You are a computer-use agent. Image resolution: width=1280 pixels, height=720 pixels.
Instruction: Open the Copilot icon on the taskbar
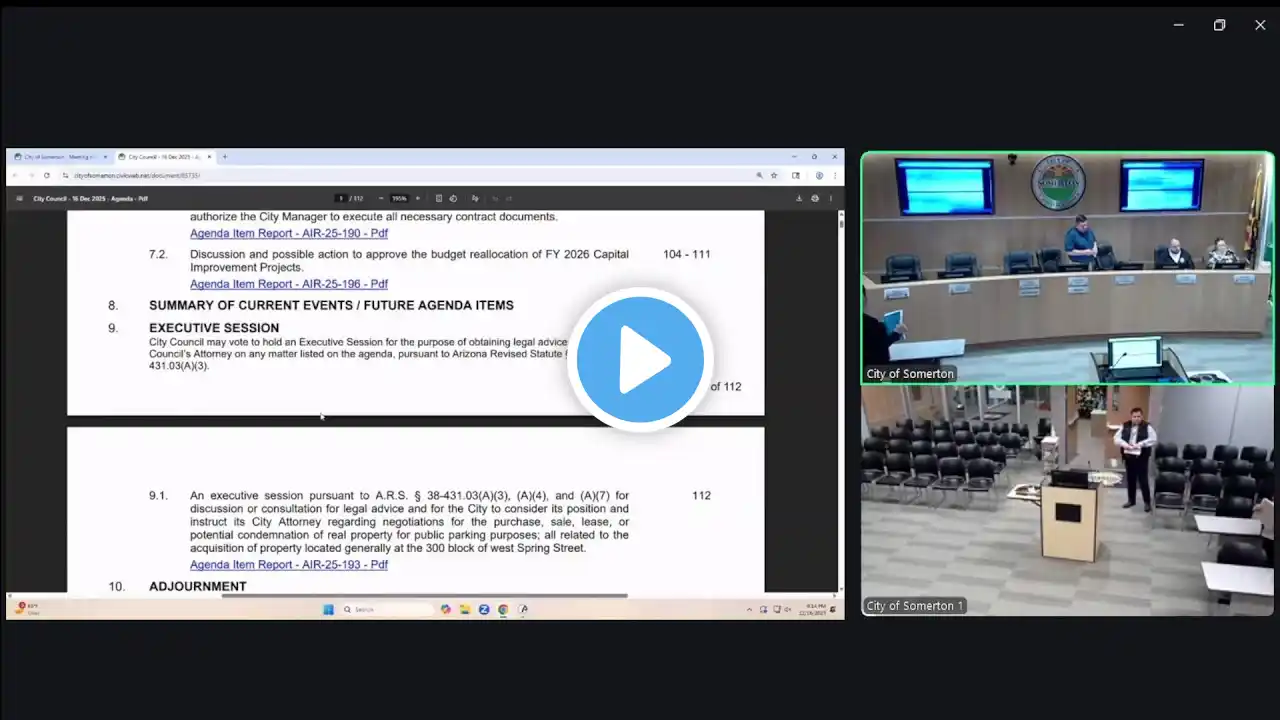point(446,609)
